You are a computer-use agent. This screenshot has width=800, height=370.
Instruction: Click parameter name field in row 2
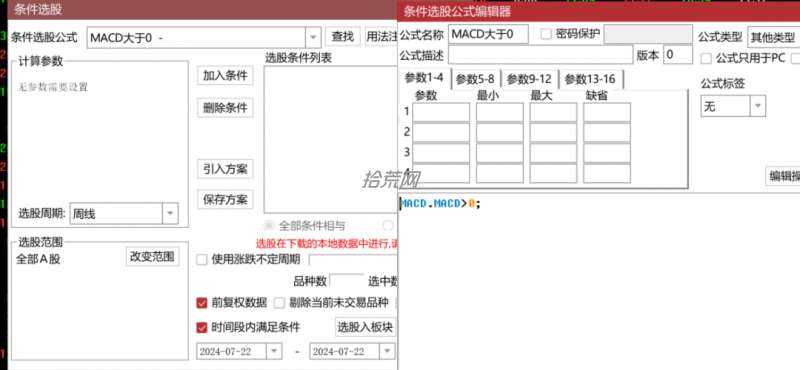point(441,133)
